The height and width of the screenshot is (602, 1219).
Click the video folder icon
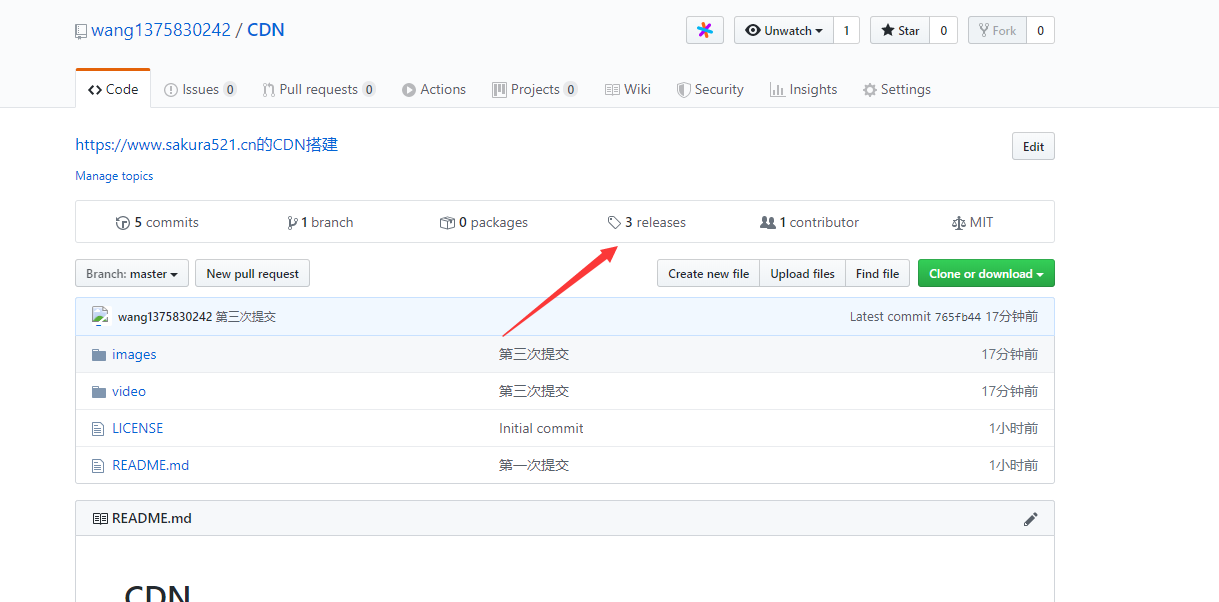pos(98,392)
